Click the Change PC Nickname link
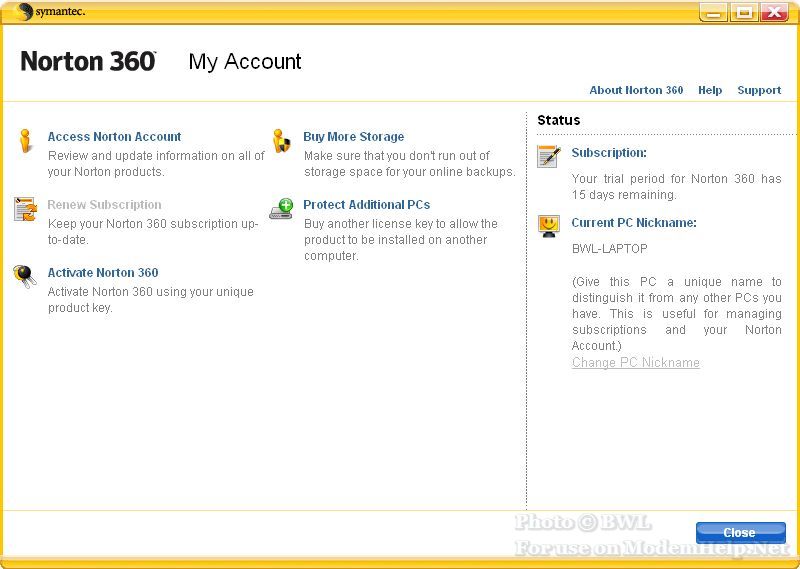Viewport: 800px width, 569px height. click(x=636, y=362)
